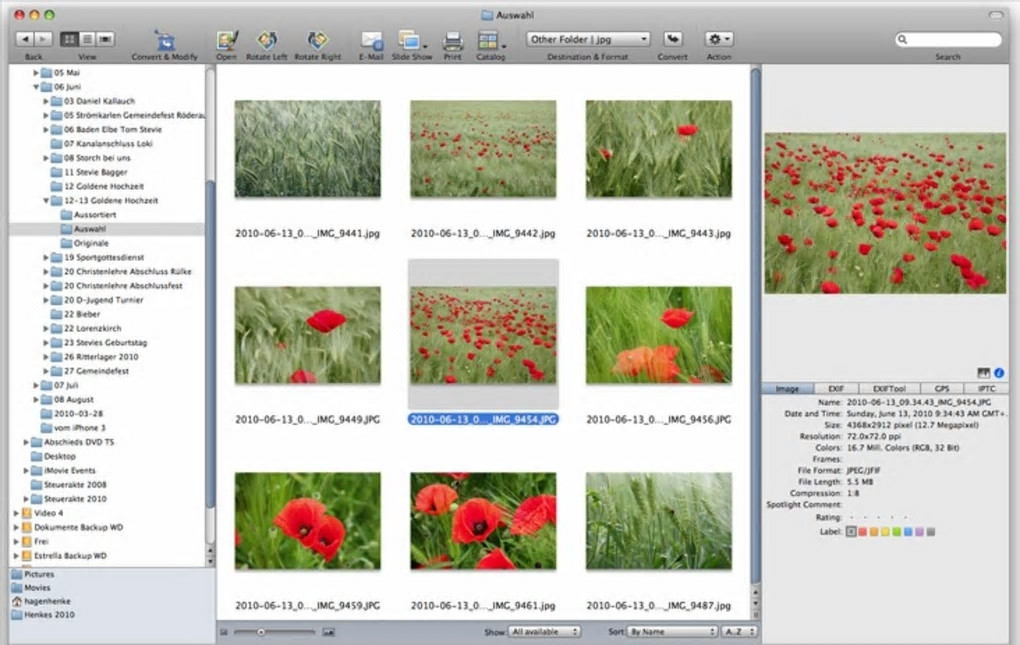Screen dimensions: 1020x645
Task: Click the Rotate Right toolbar icon
Action: click(x=318, y=41)
